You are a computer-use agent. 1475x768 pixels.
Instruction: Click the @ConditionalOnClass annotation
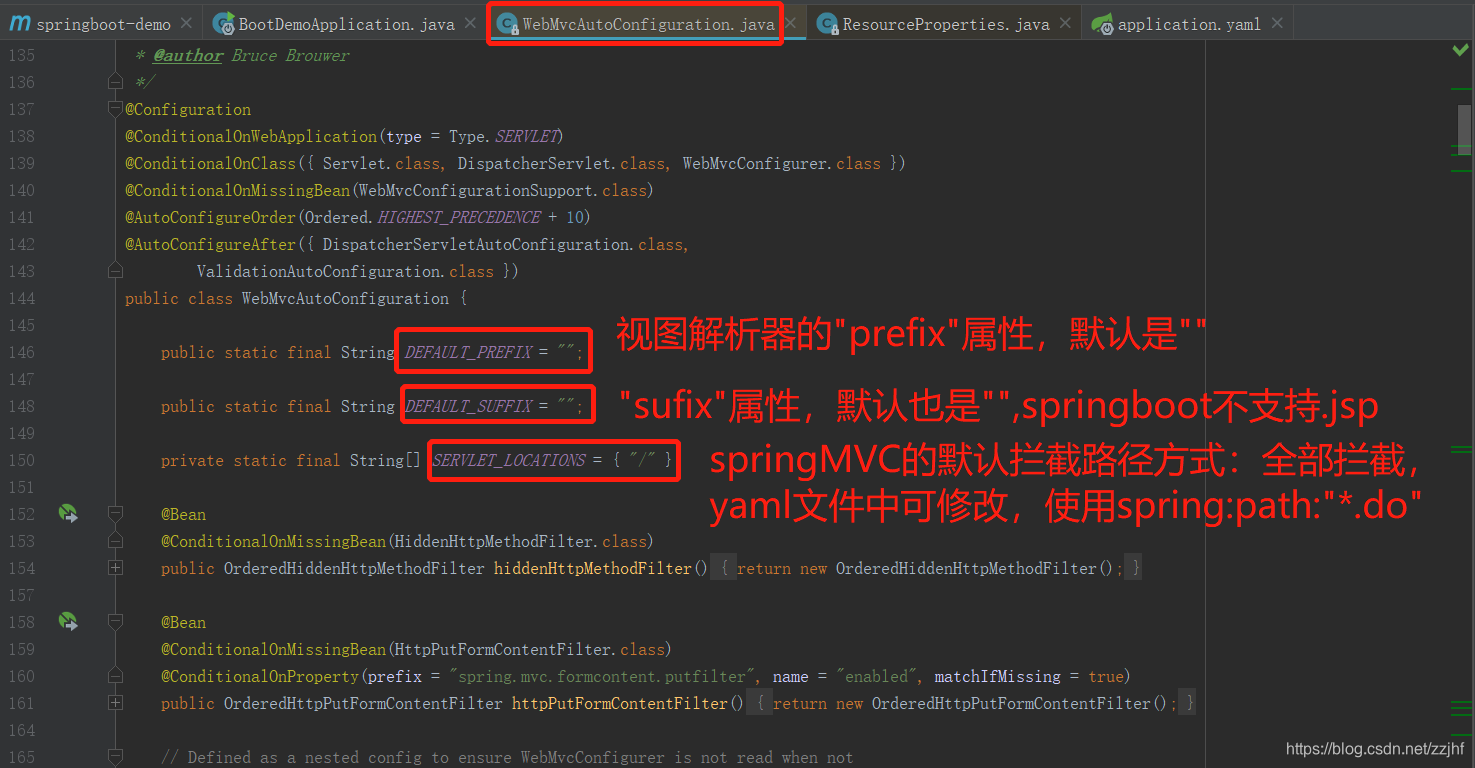211,163
